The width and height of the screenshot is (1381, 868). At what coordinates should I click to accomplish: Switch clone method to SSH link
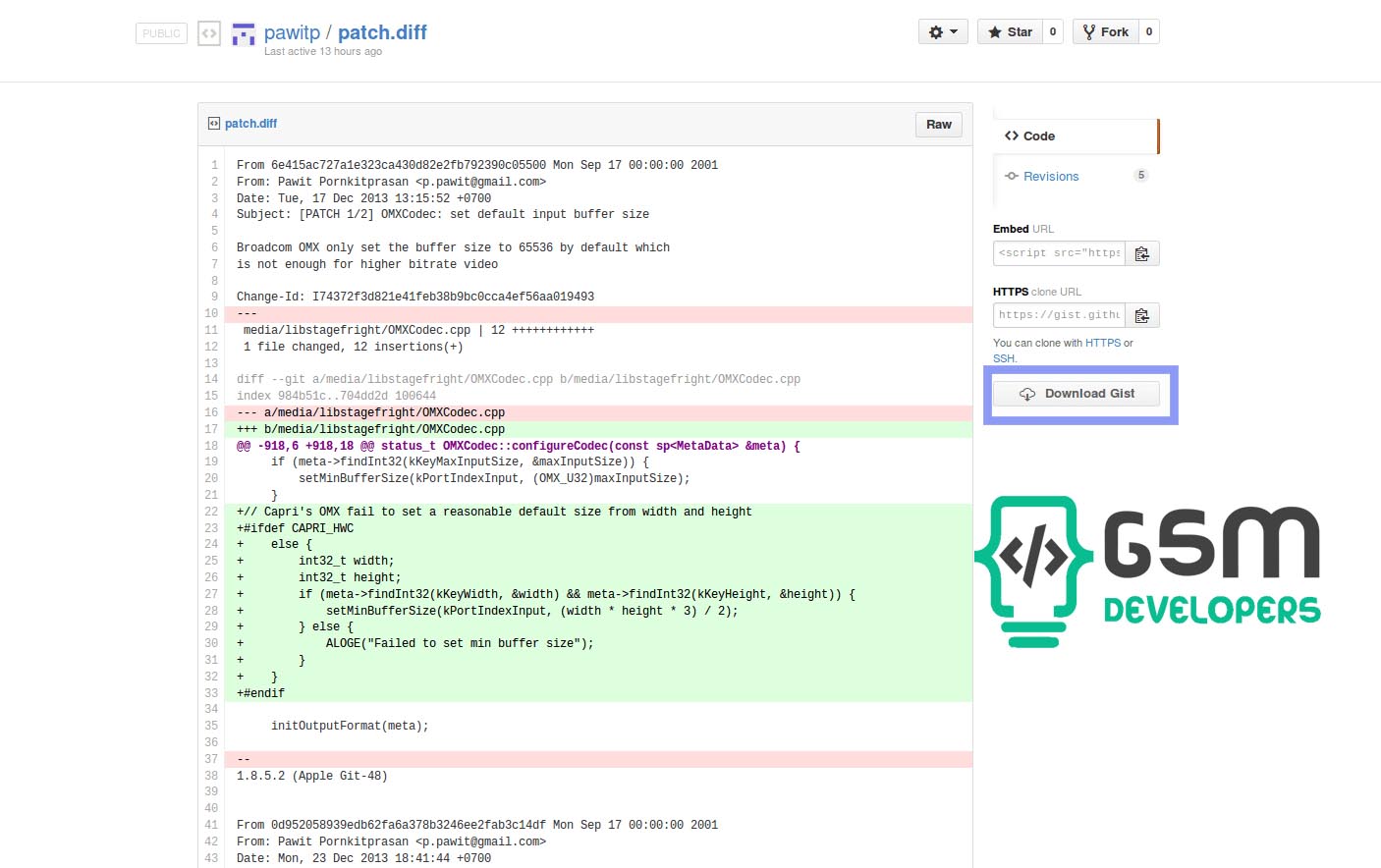click(1004, 358)
